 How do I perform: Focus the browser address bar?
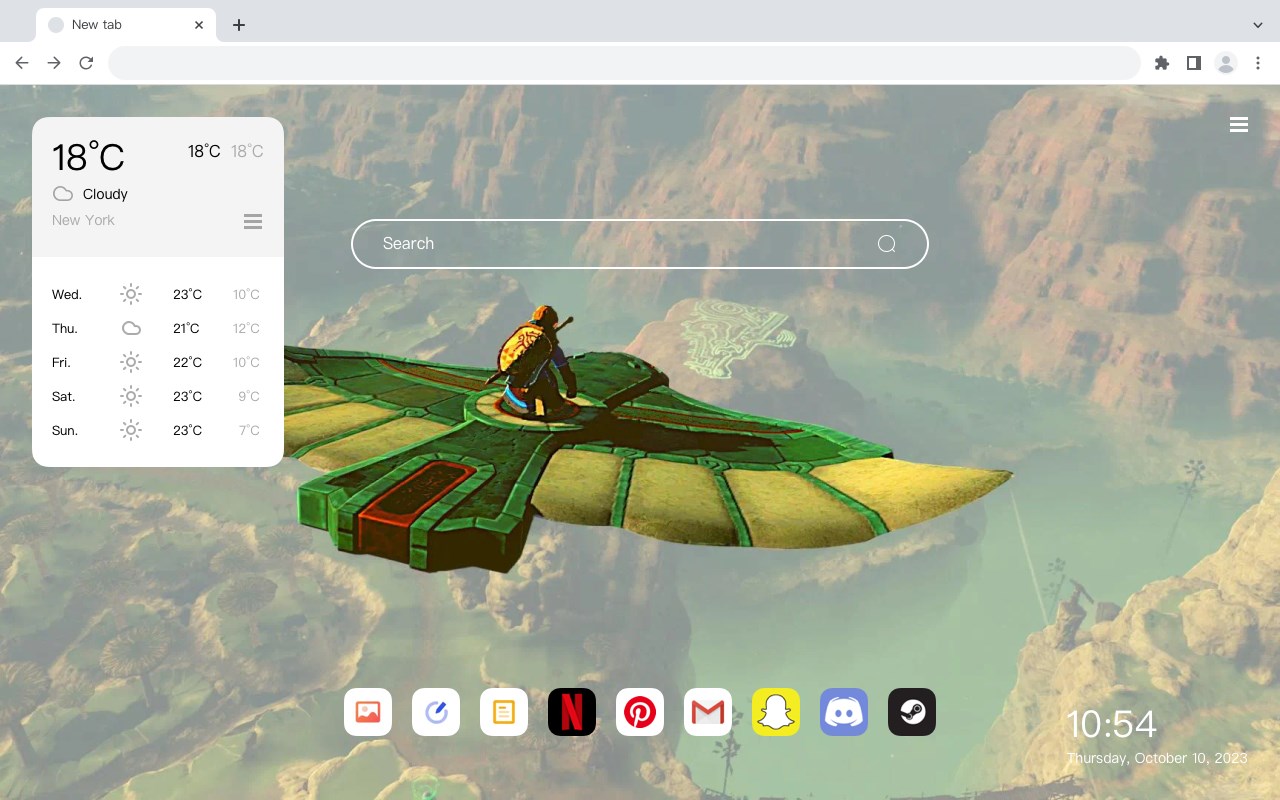coord(624,63)
